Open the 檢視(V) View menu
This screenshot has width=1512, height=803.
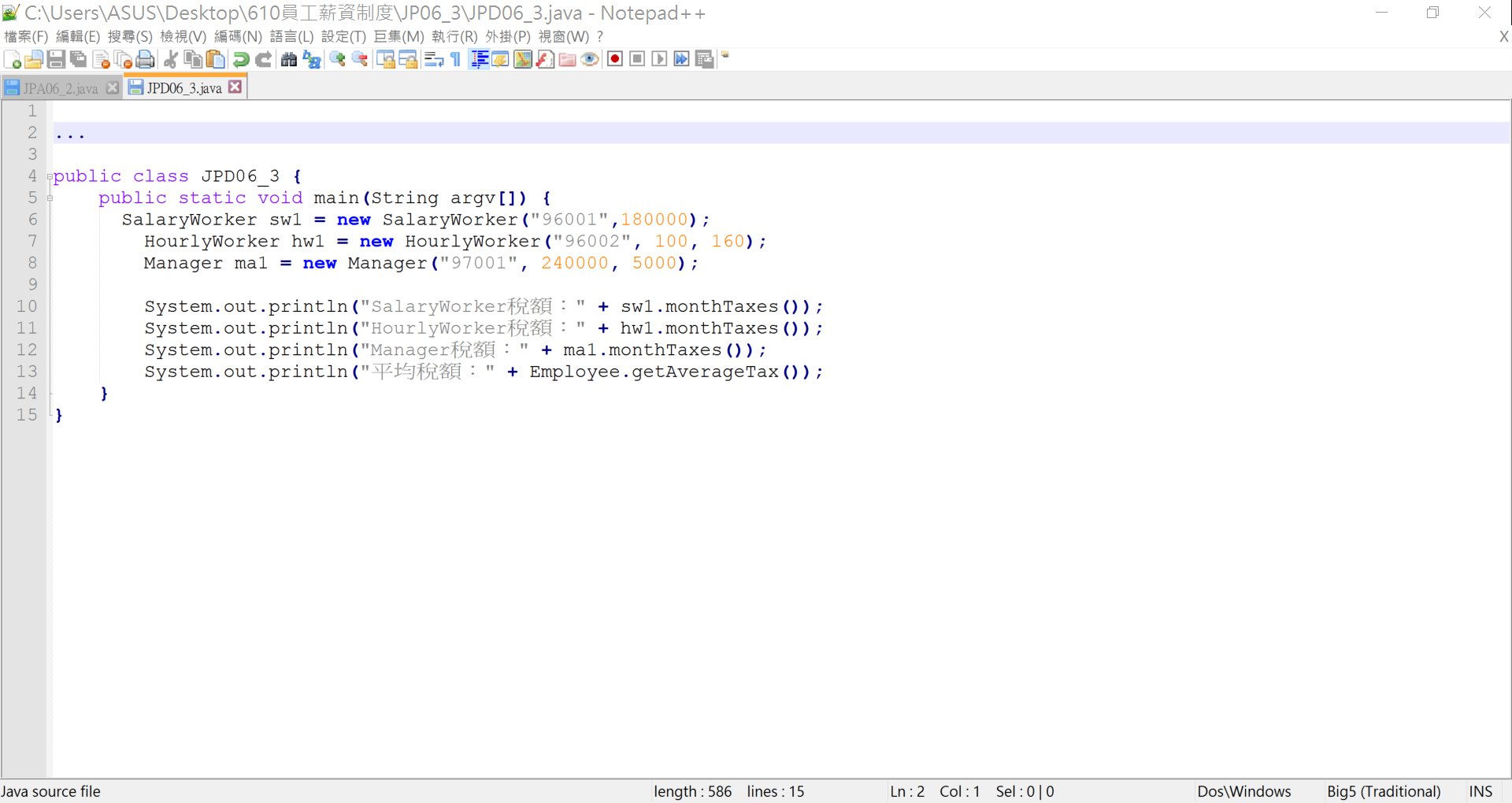tap(183, 37)
